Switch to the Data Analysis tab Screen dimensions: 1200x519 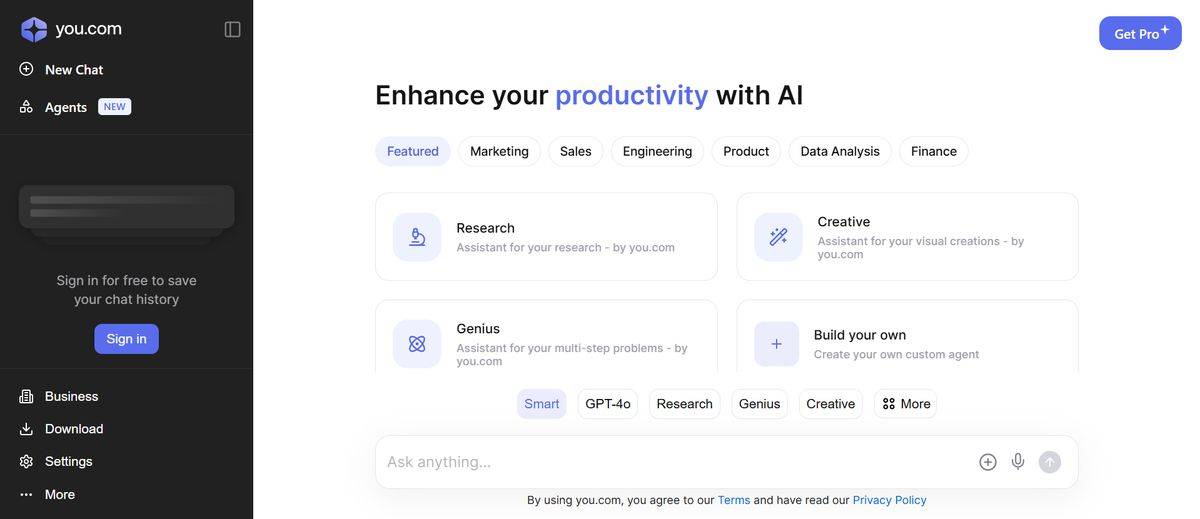coord(840,151)
